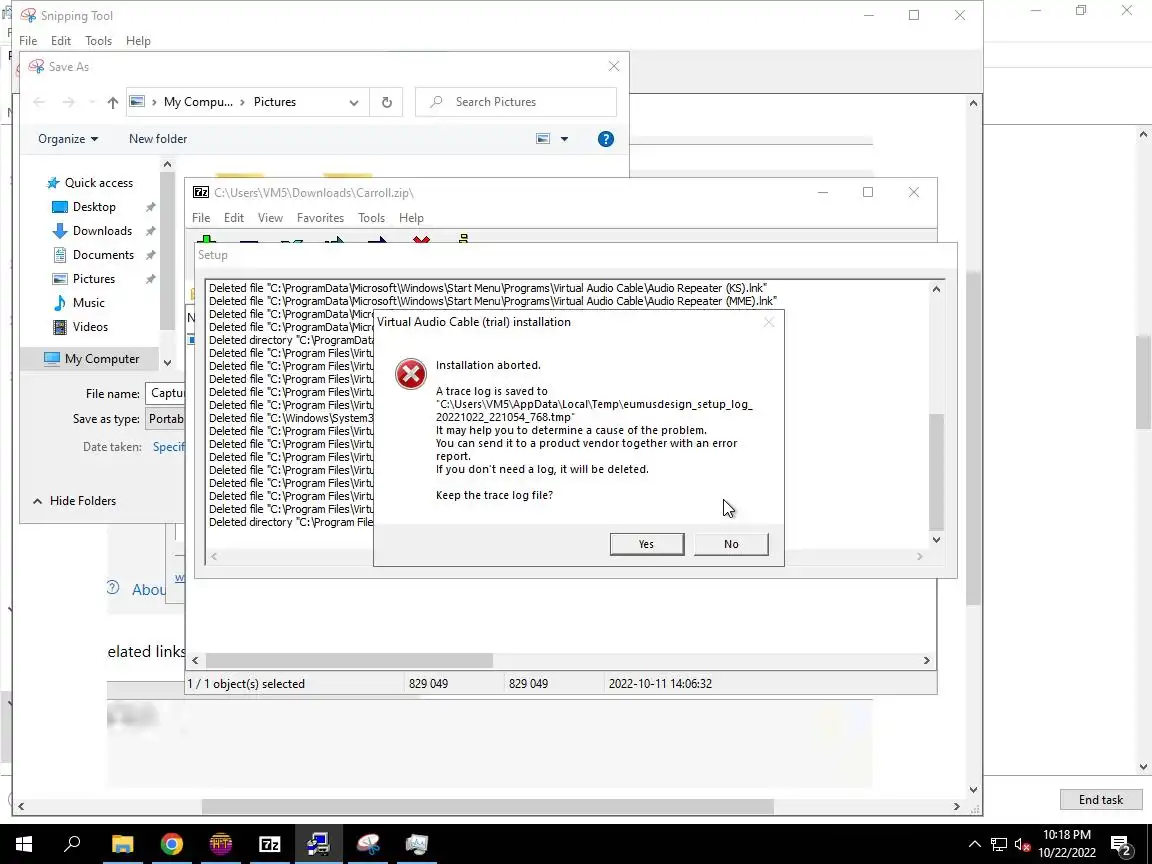1152x864 pixels.
Task: Click the muted volume tray icon
Action: coord(1022,845)
